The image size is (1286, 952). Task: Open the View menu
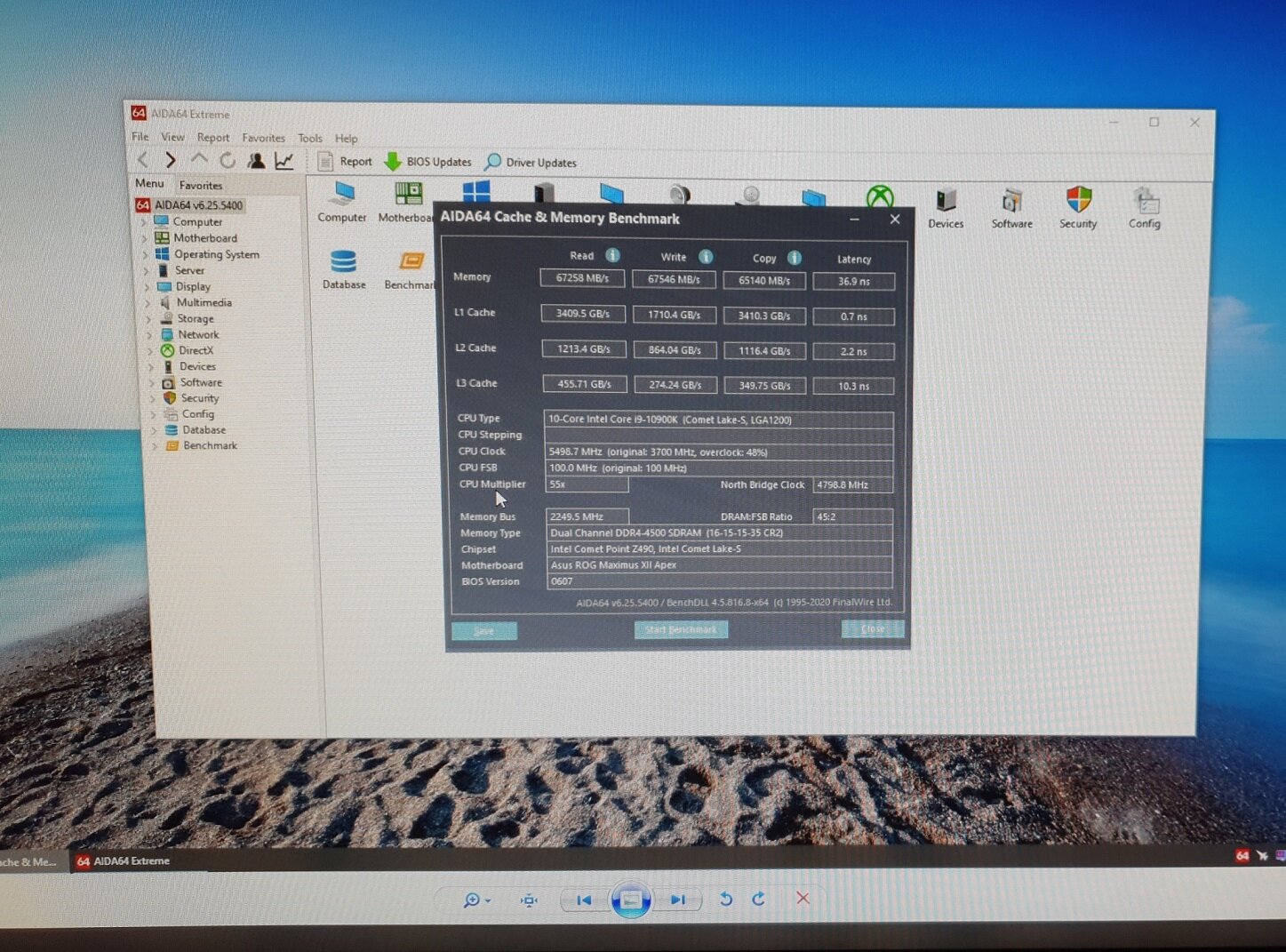point(172,137)
